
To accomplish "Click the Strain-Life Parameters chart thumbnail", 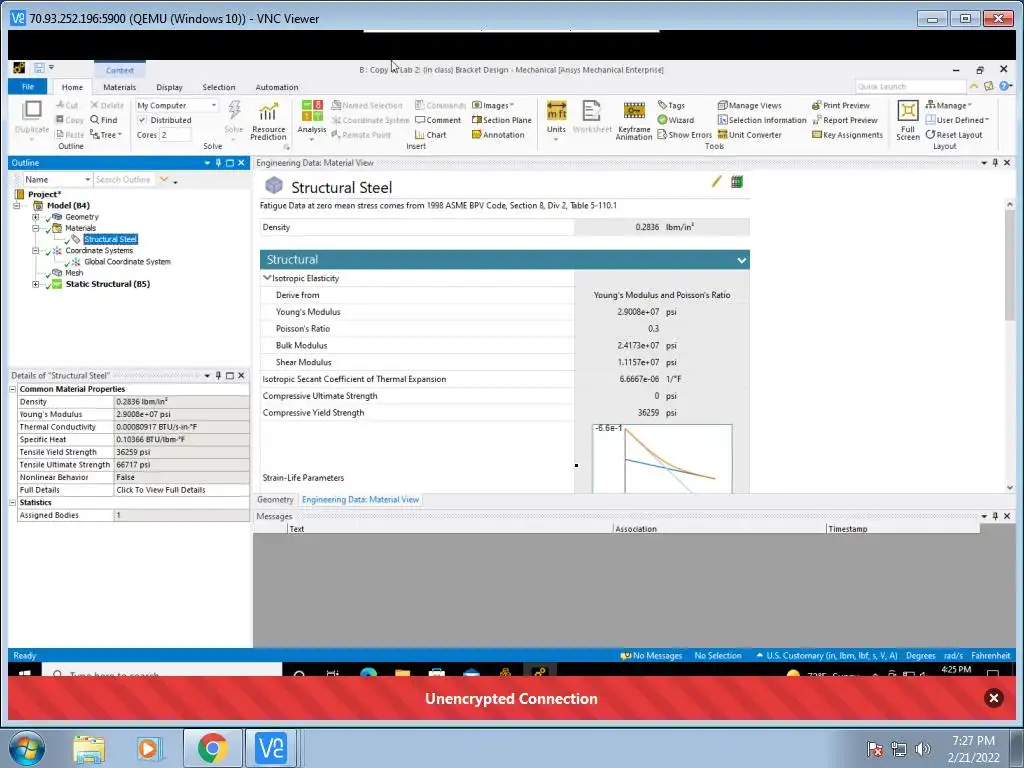I will (x=662, y=458).
